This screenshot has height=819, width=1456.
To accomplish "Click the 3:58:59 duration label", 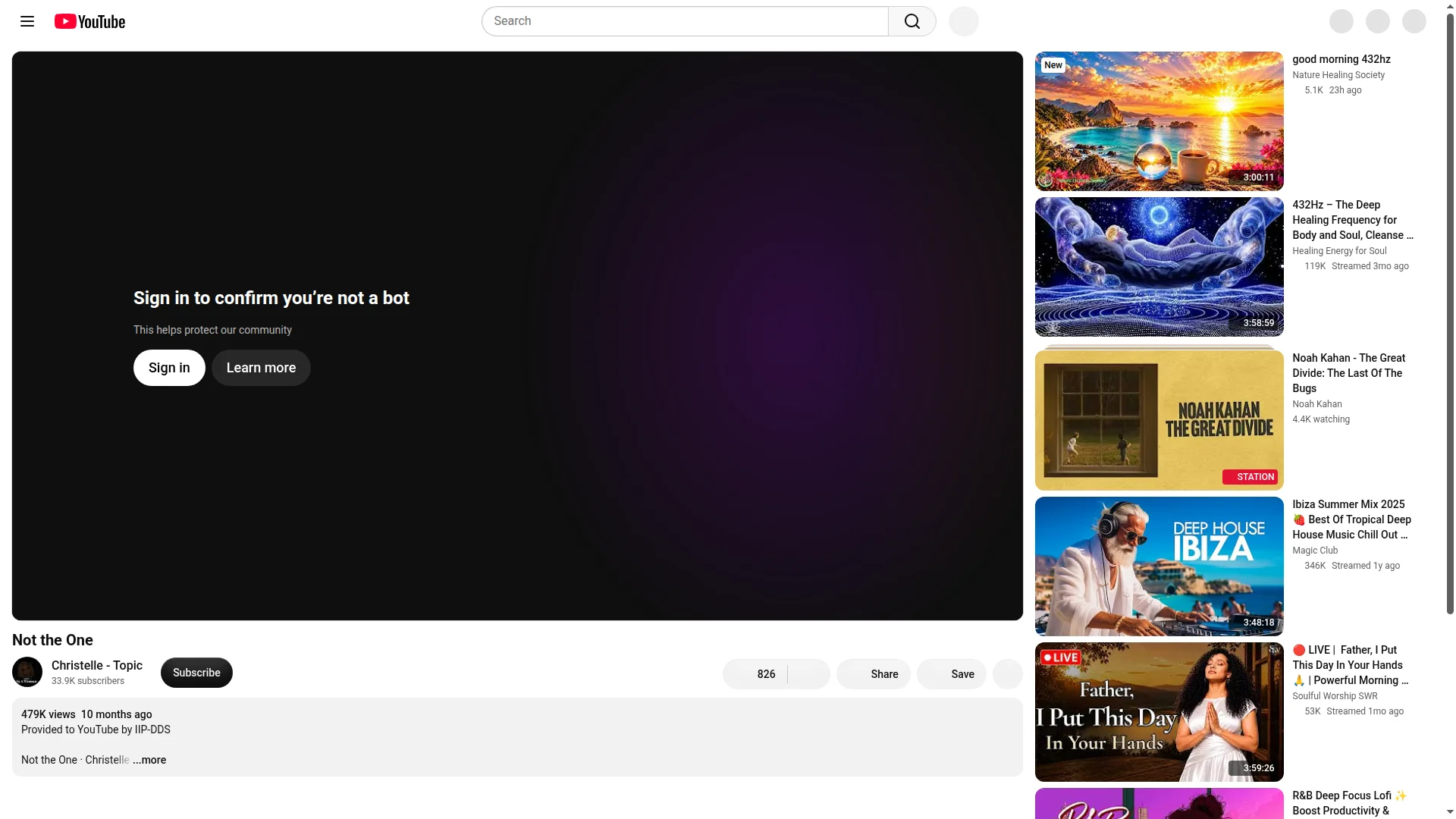I will [1259, 323].
